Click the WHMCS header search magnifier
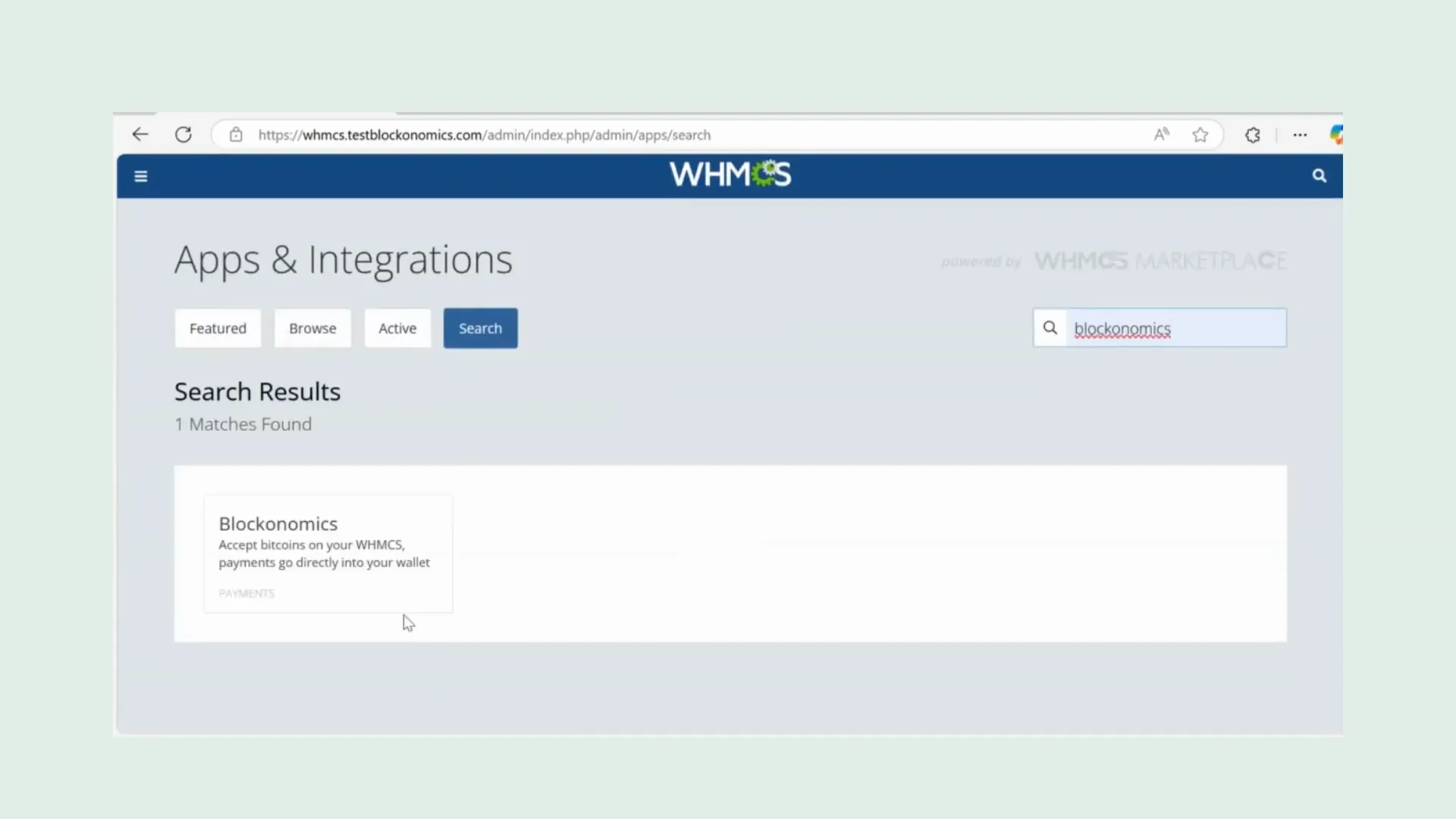The width and height of the screenshot is (1456, 819). [x=1319, y=176]
